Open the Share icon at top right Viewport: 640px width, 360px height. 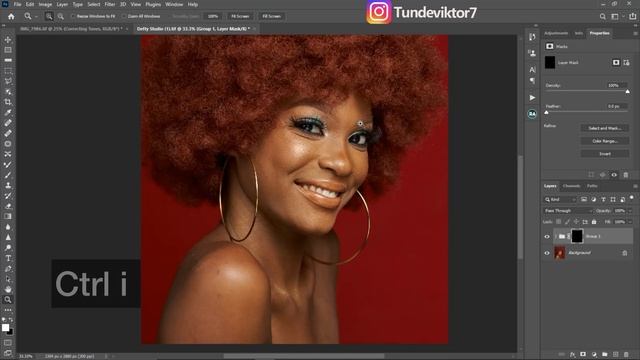pyautogui.click(x=633, y=16)
